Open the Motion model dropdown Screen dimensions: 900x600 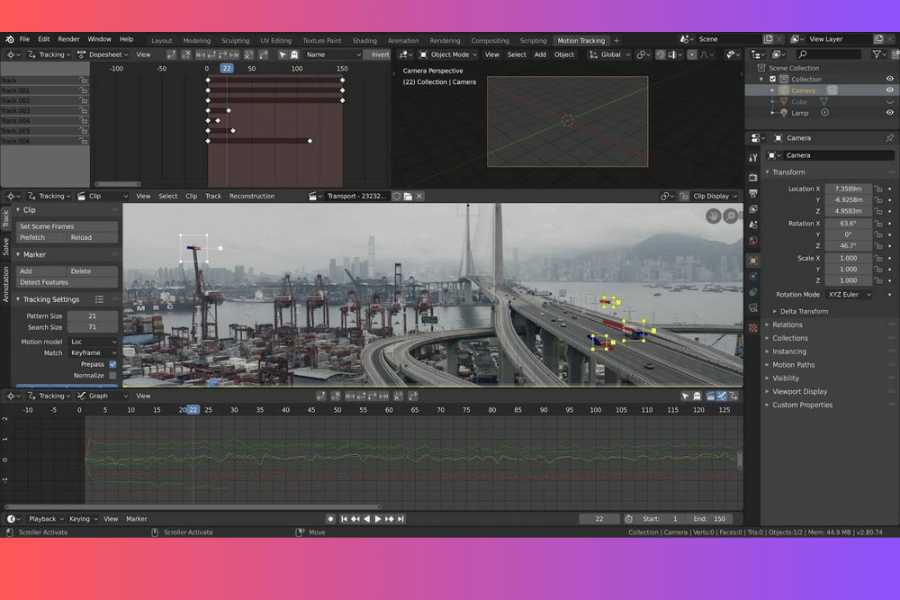[92, 342]
